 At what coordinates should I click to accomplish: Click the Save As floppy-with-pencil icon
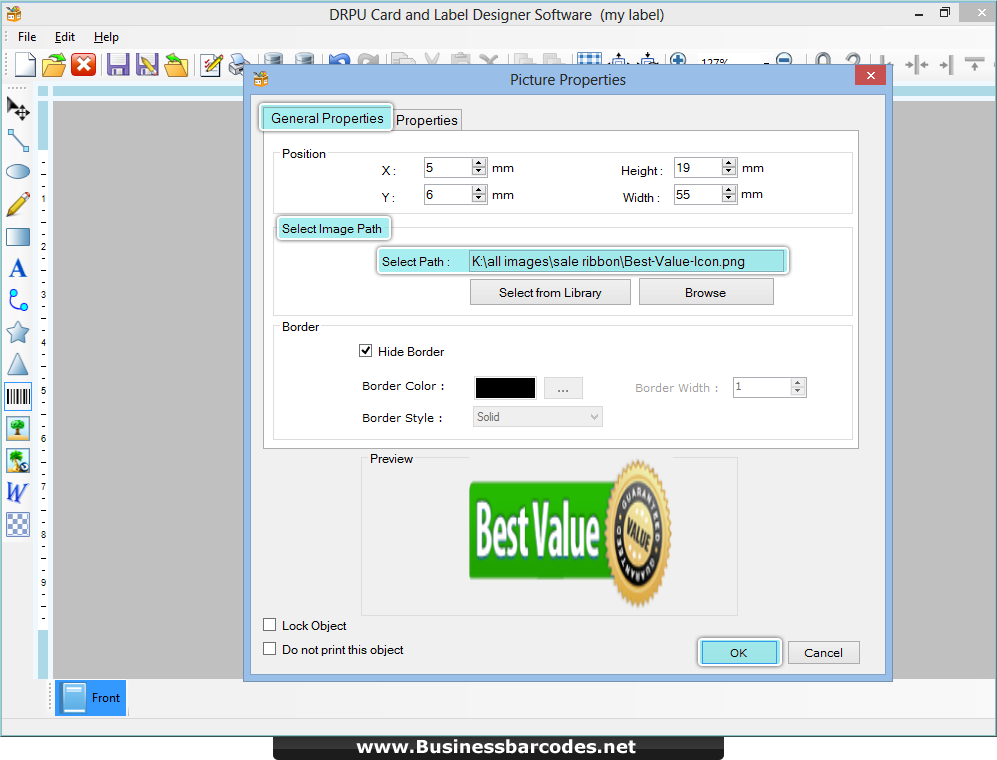[147, 64]
